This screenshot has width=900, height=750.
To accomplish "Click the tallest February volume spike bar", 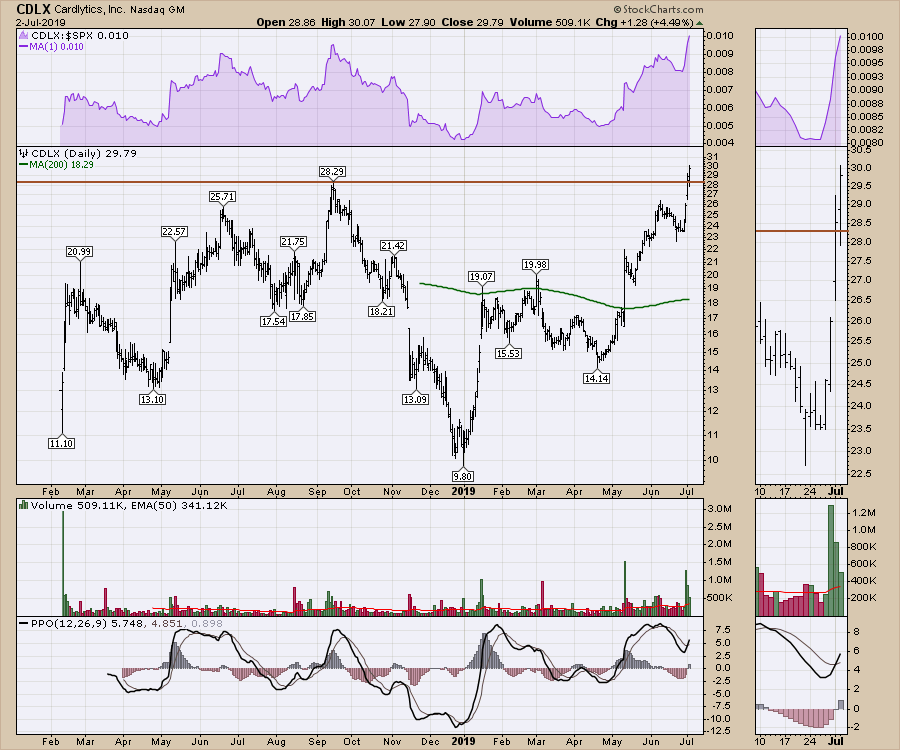I will (x=63, y=563).
